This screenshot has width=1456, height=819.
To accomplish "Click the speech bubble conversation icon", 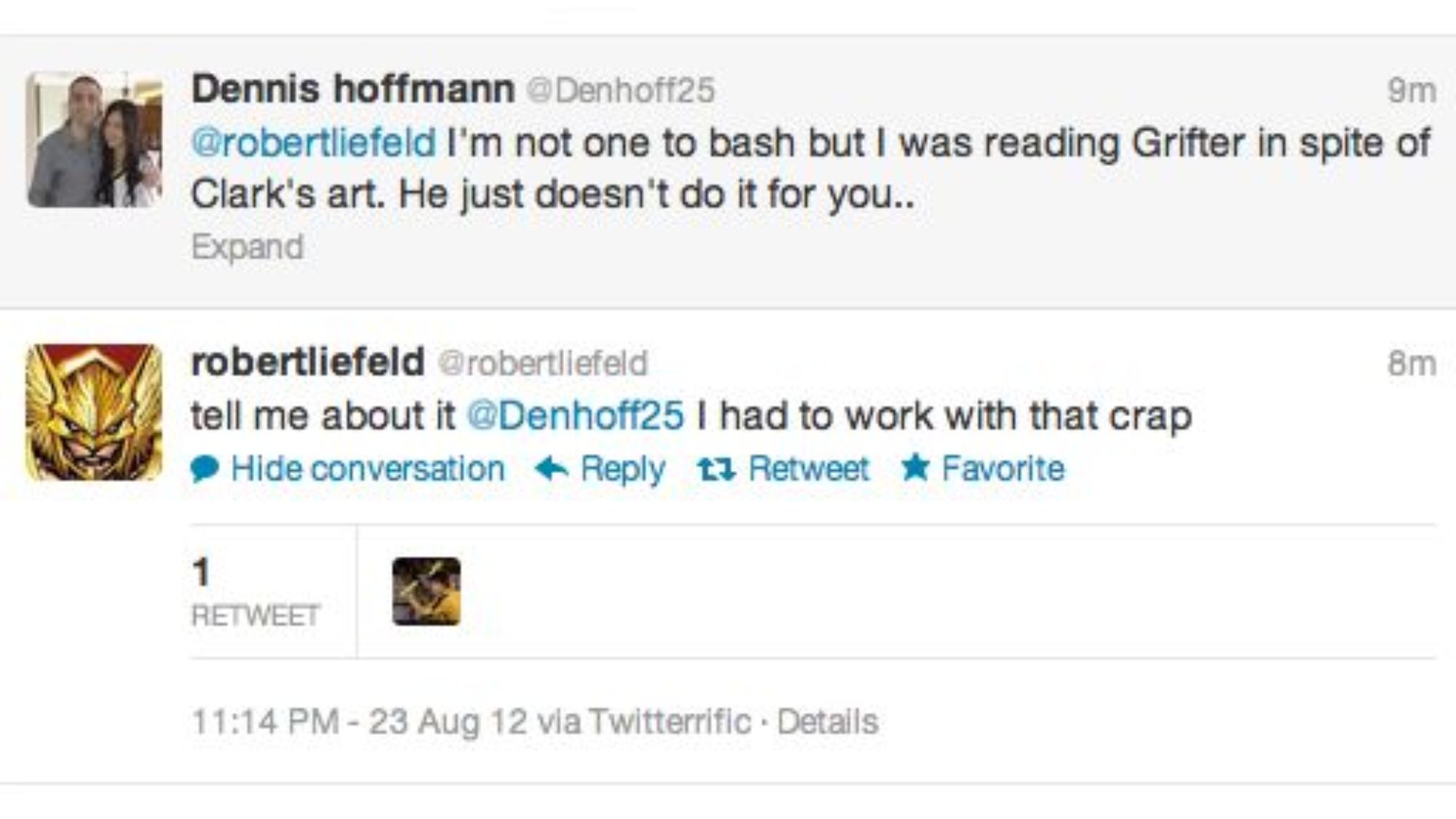I will click(205, 470).
